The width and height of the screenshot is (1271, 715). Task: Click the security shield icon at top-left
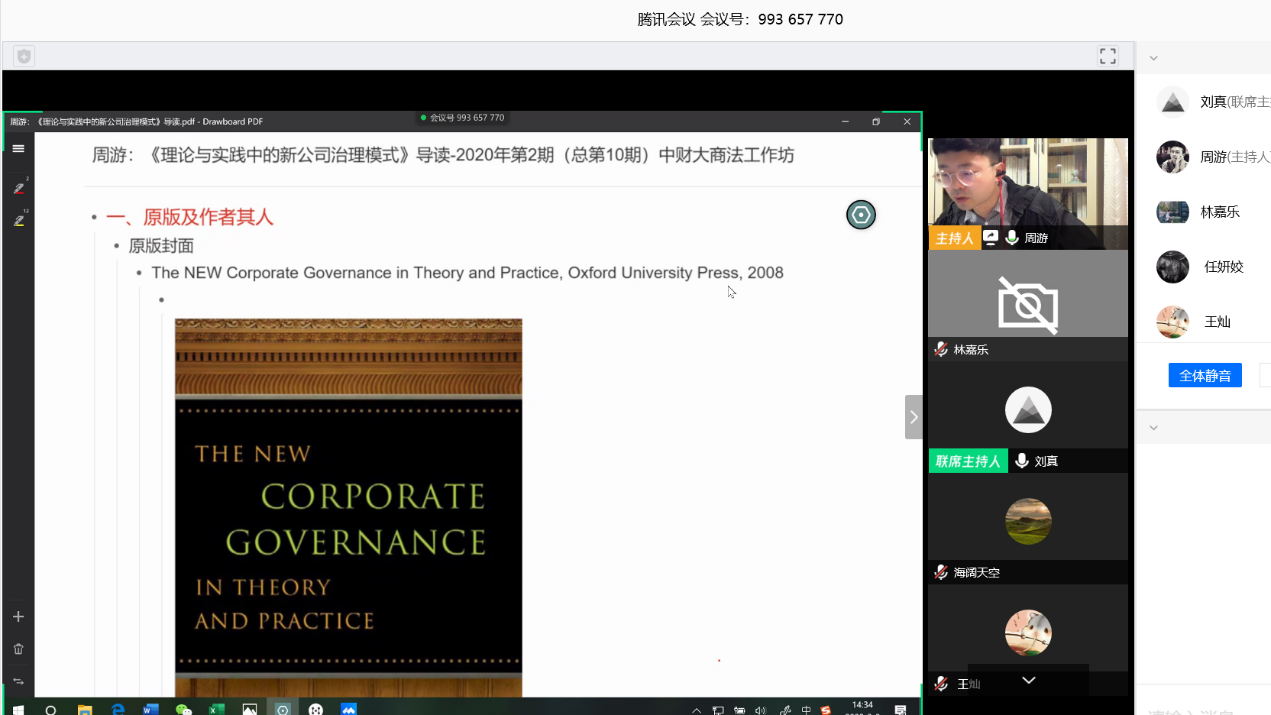click(24, 57)
